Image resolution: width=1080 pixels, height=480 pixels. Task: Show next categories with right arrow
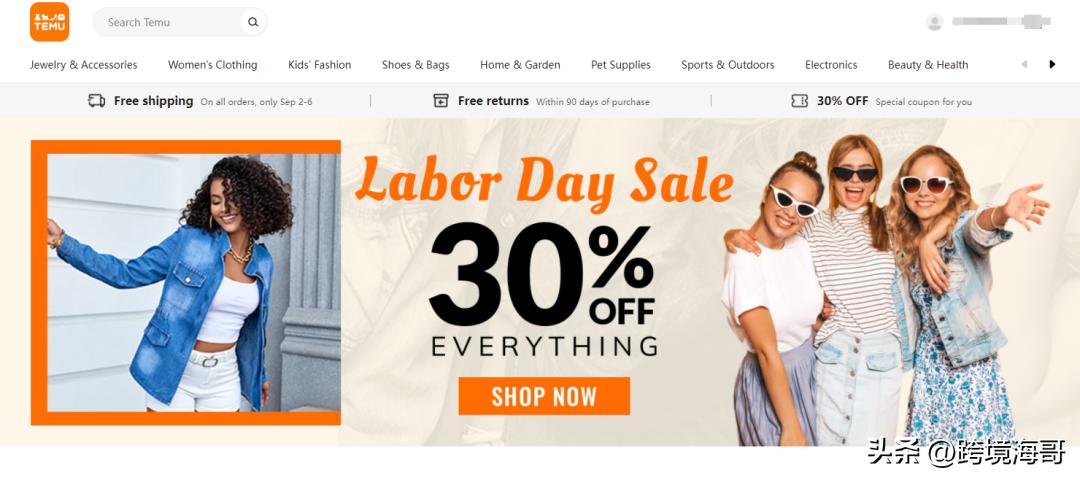pyautogui.click(x=1052, y=64)
